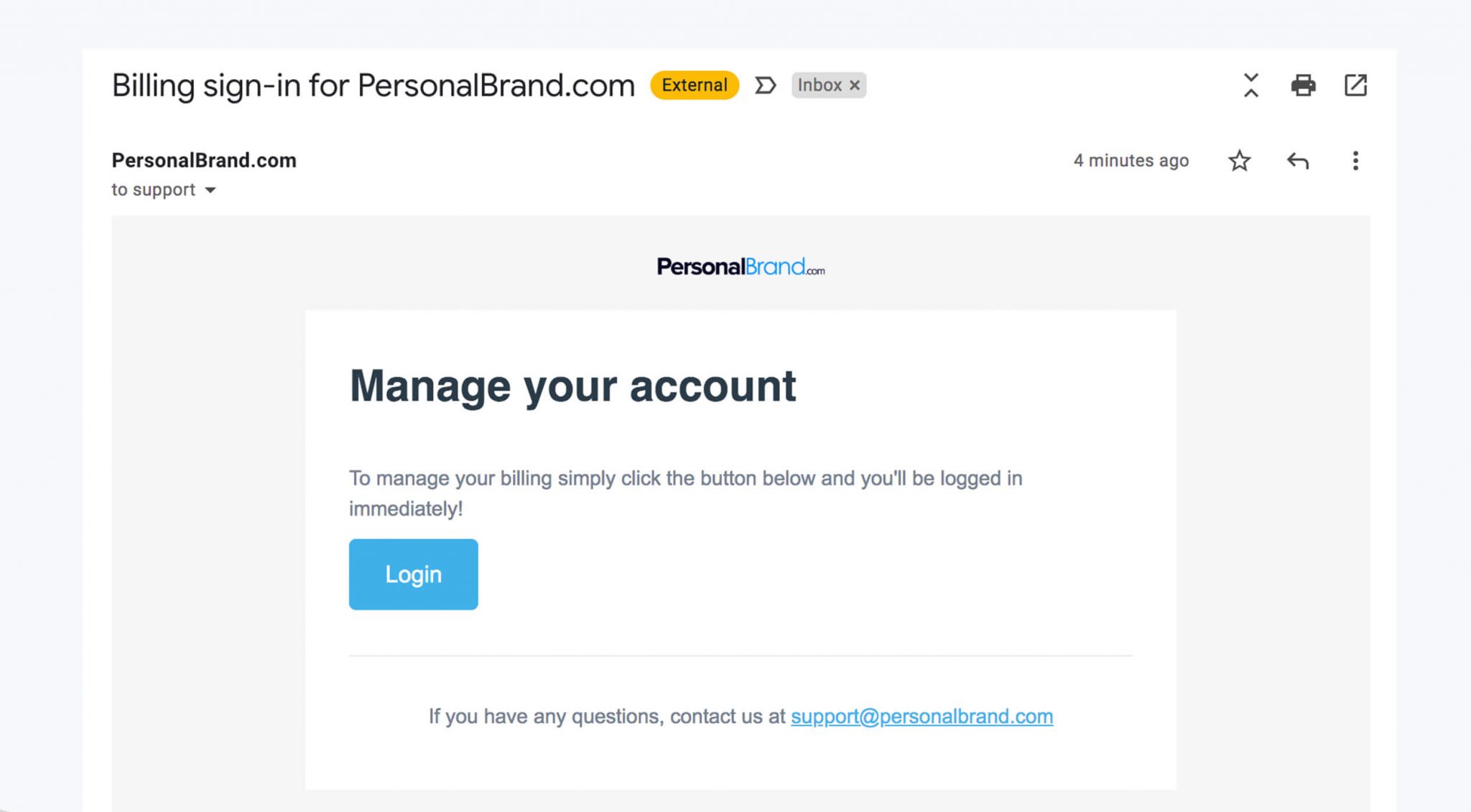Reply using the arrow icon

(x=1297, y=161)
